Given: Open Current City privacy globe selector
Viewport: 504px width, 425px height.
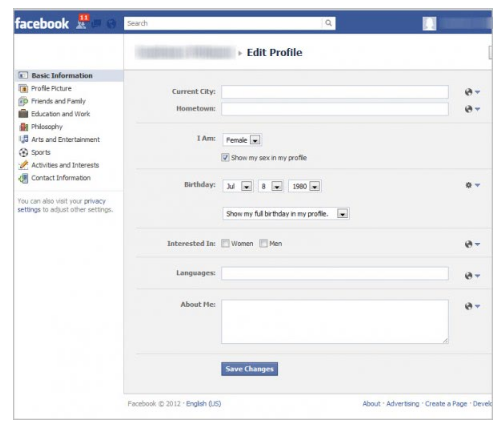Looking at the screenshot, I should 472,92.
